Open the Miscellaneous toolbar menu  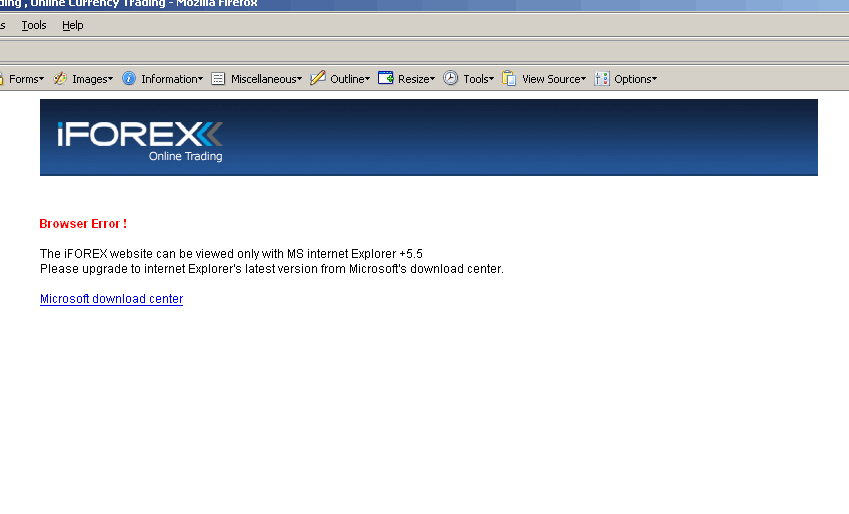(x=266, y=79)
